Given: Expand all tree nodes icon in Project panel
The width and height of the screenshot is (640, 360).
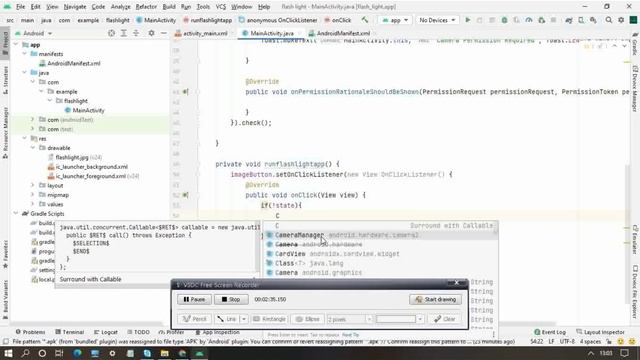Looking at the screenshot, I should 124,33.
